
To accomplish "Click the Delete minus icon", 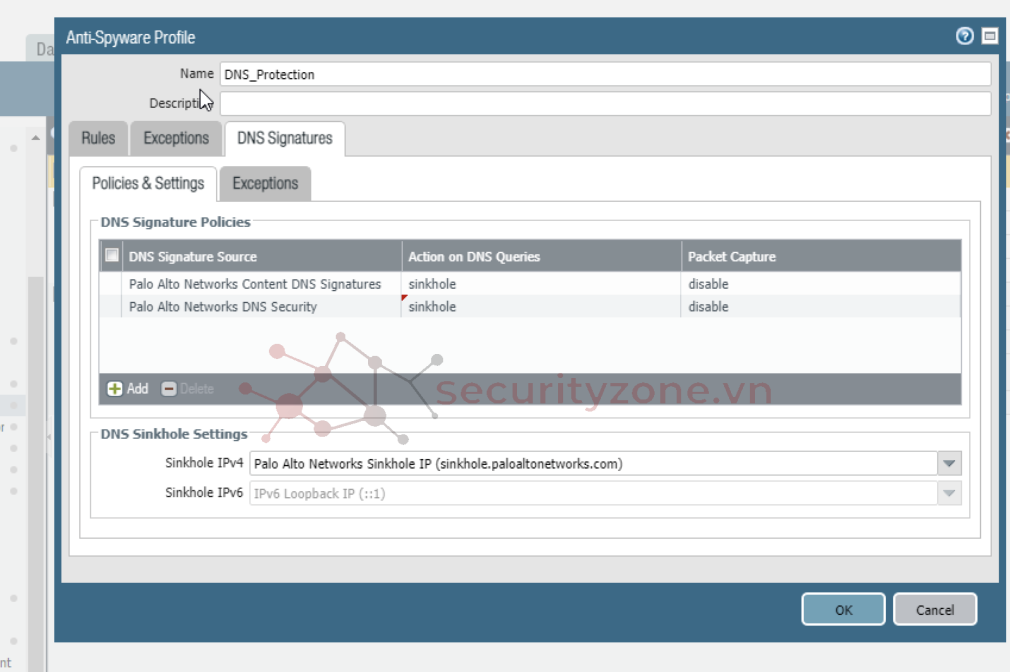I will point(169,389).
